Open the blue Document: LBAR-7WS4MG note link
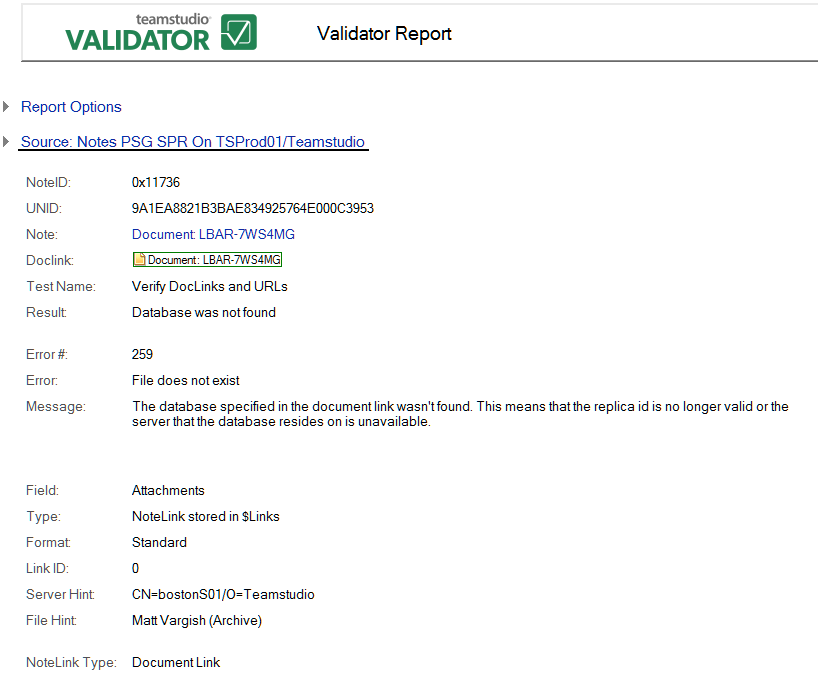Viewport: 818px width, 677px height. tap(213, 234)
